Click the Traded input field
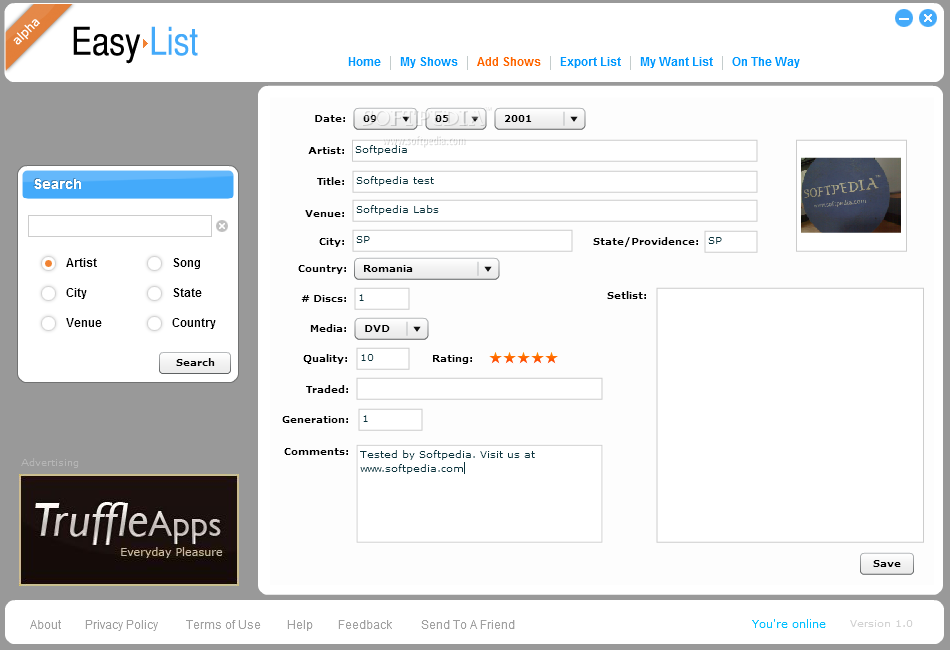Screen dimensions: 950x650 click(479, 389)
